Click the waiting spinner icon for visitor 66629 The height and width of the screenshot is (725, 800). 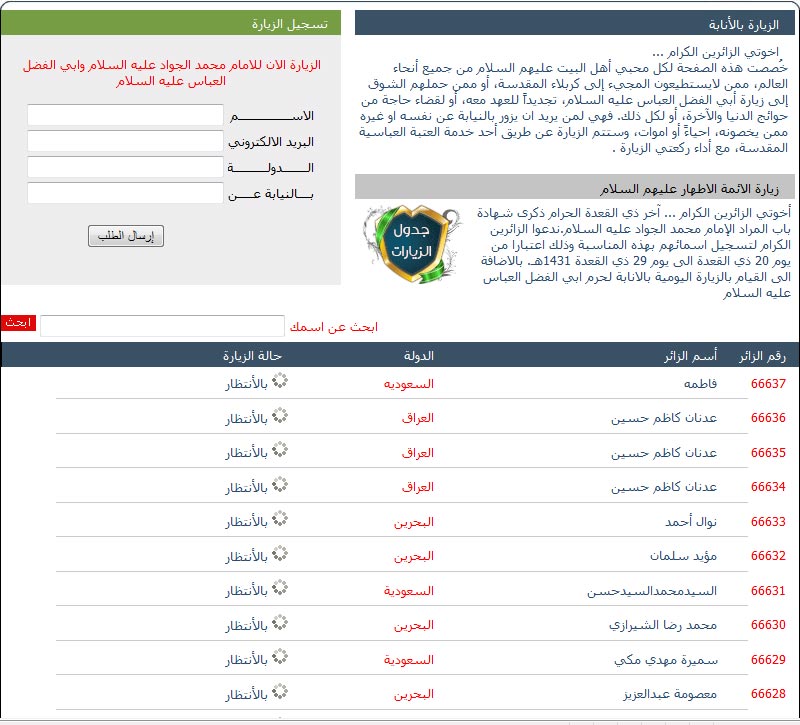pos(280,659)
